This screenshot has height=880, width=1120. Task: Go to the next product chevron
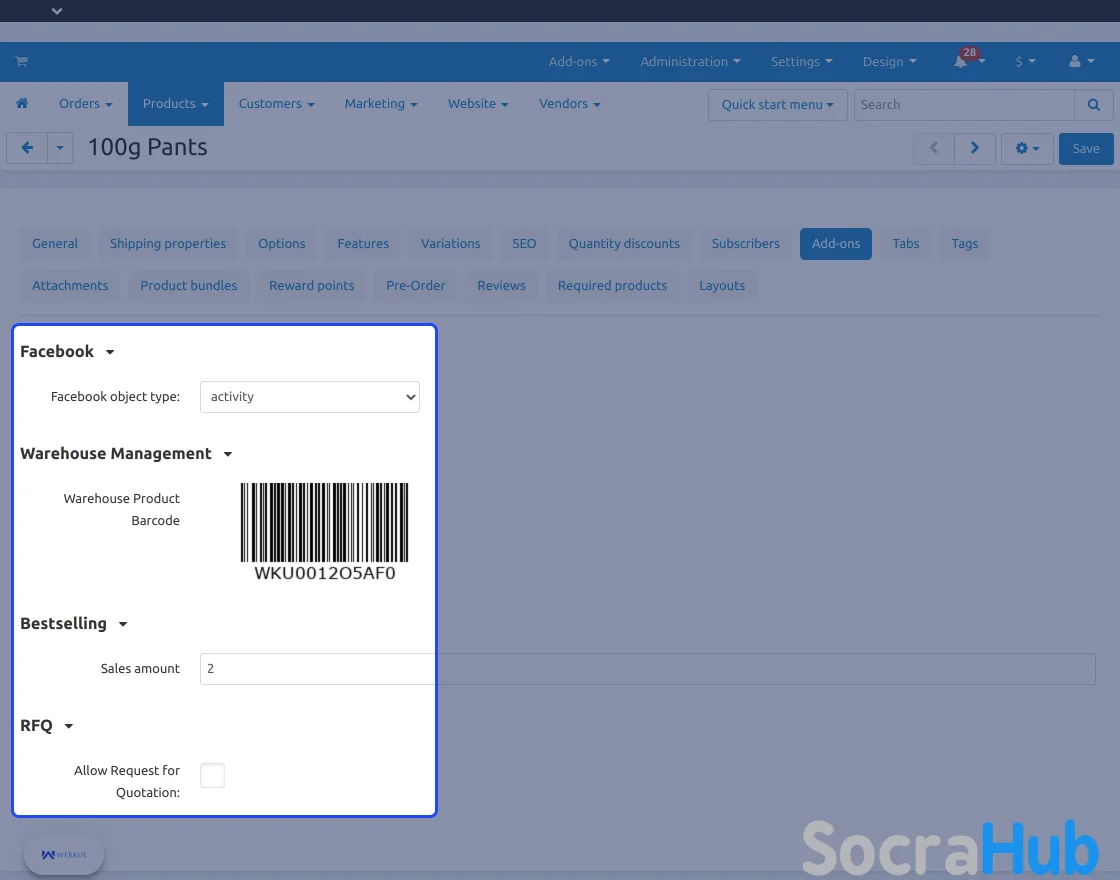click(x=975, y=148)
